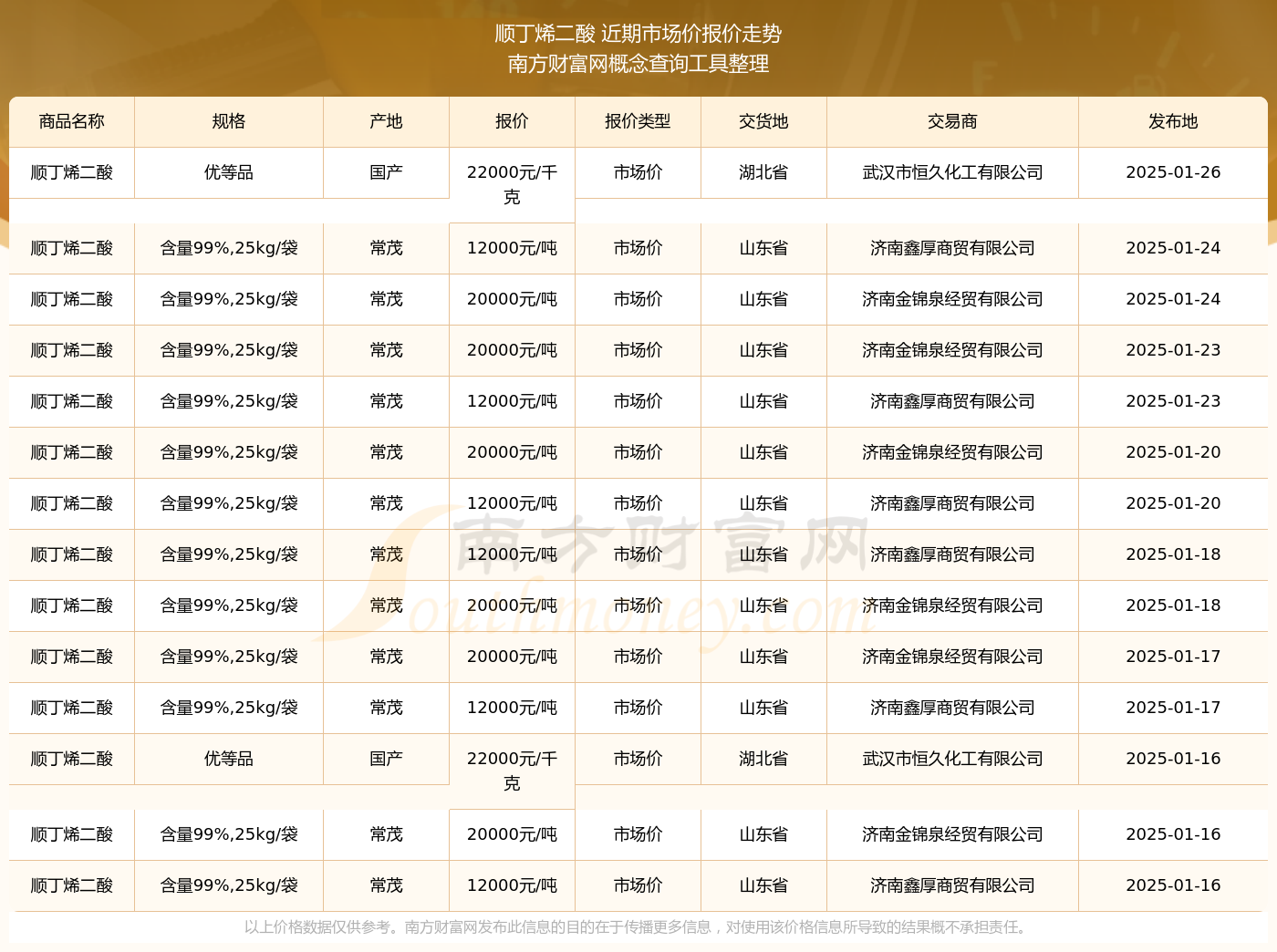Select 20000元/吨 price dated 2025-01-20
This screenshot has width=1277, height=952.
pyautogui.click(x=512, y=452)
